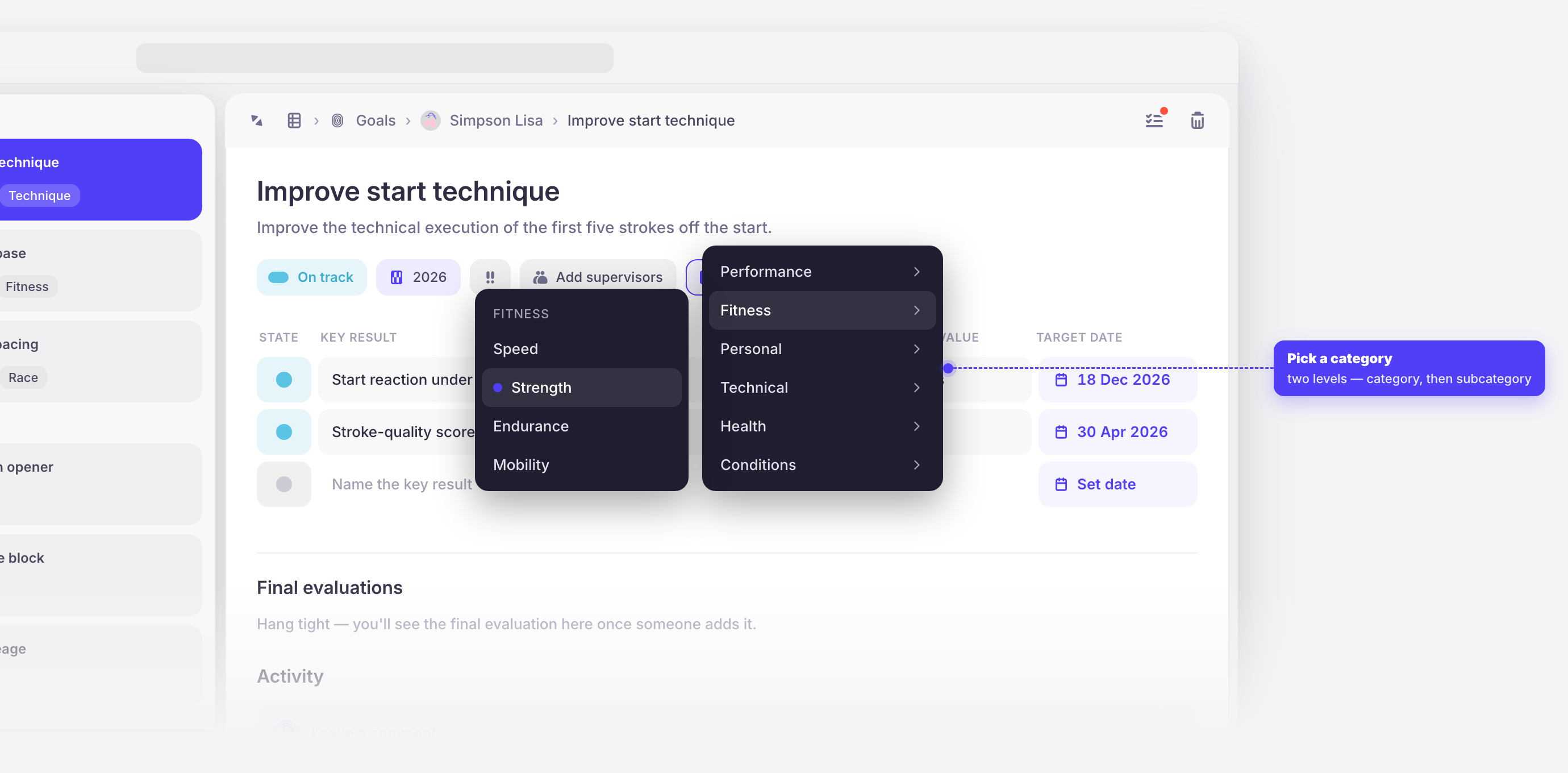Screen dimensions: 1568x773
Task: Toggle state of the new key result row
Action: pyautogui.click(x=283, y=484)
